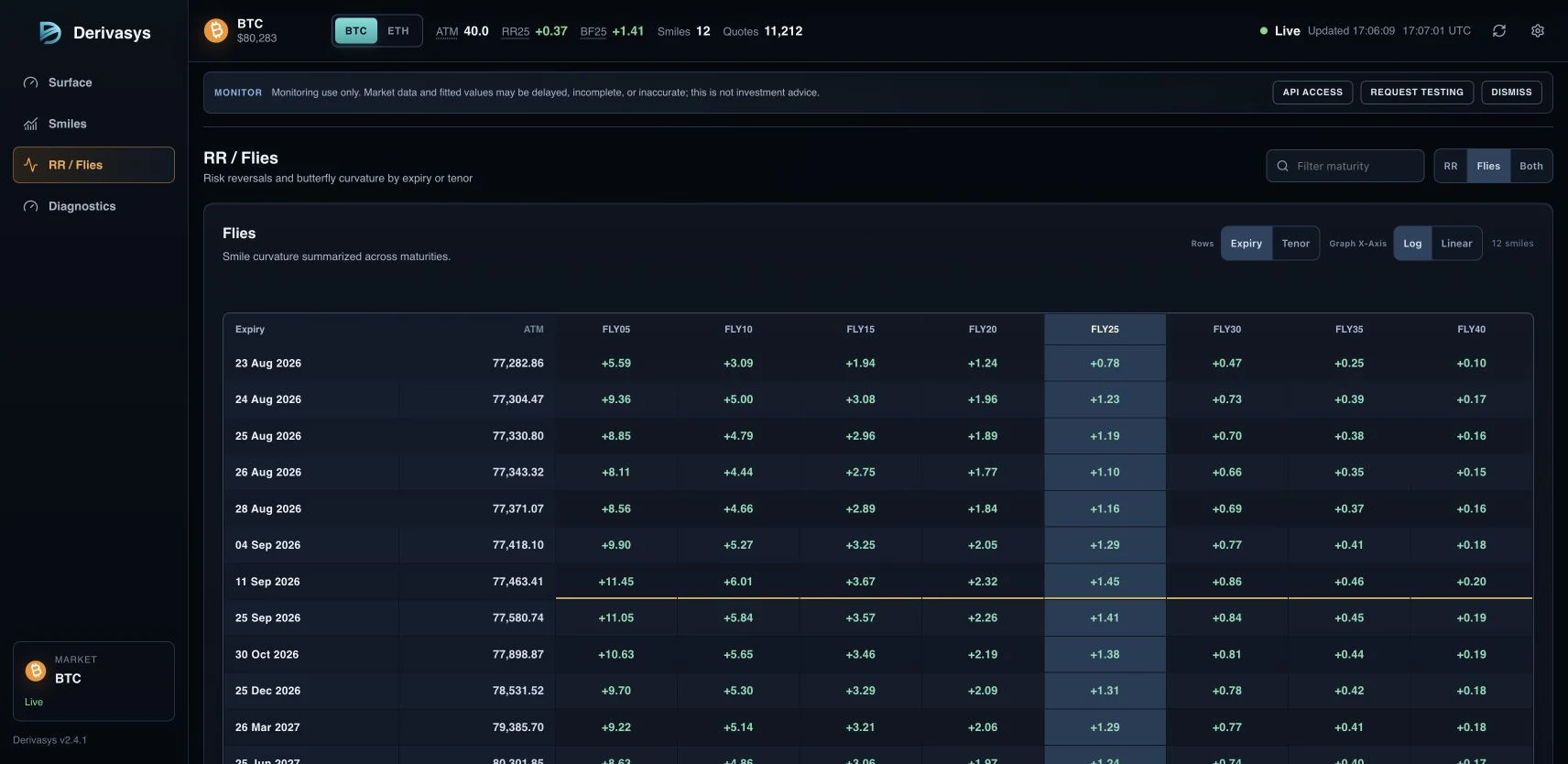
Task: Click Smiles 12 stat in header
Action: (684, 31)
